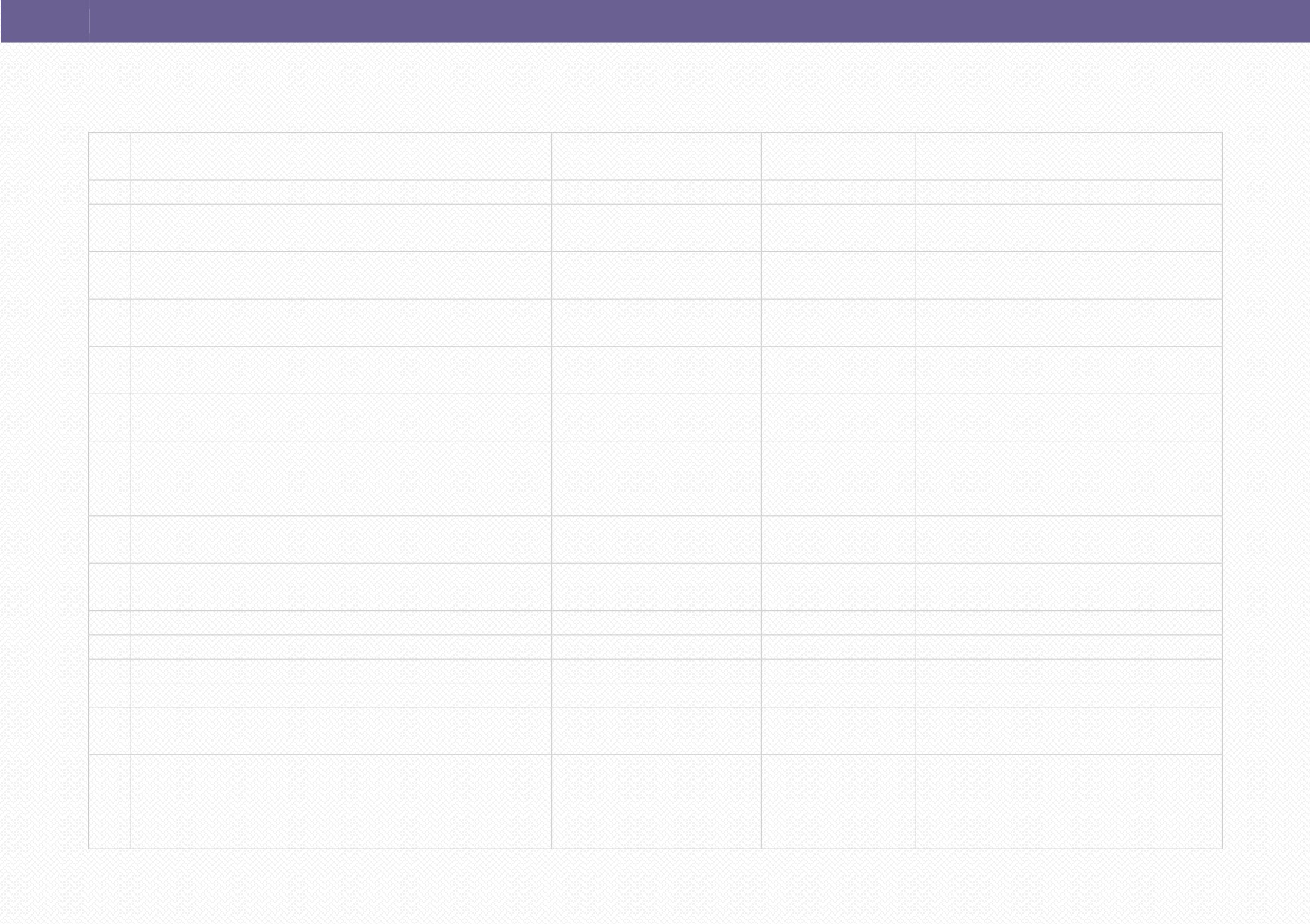Image resolution: width=1310 pixels, height=924 pixels.
Task: Click the bottom row cell in narrow first column
Action: pos(109,801)
